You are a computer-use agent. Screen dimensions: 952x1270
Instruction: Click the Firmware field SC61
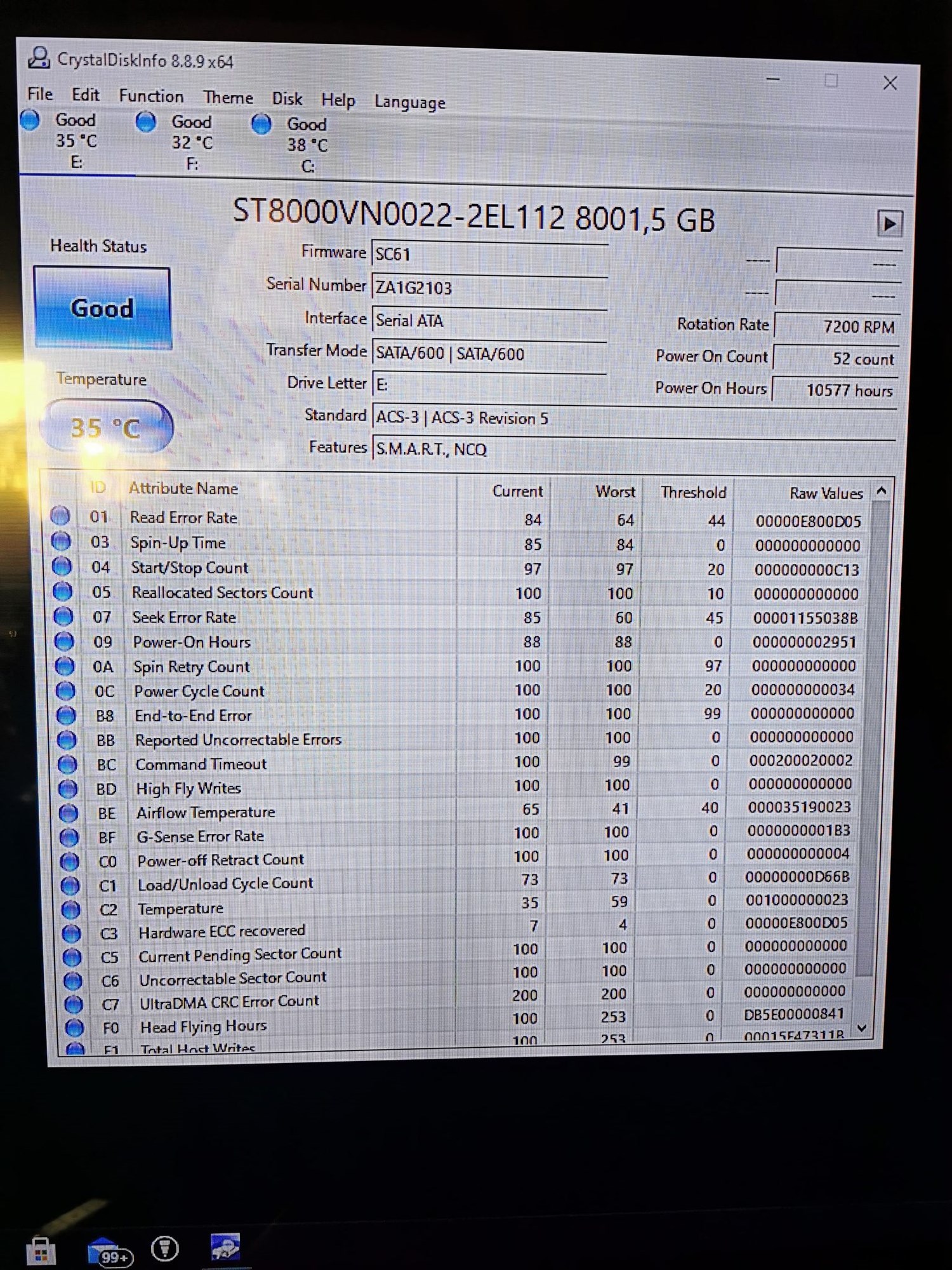click(x=489, y=255)
